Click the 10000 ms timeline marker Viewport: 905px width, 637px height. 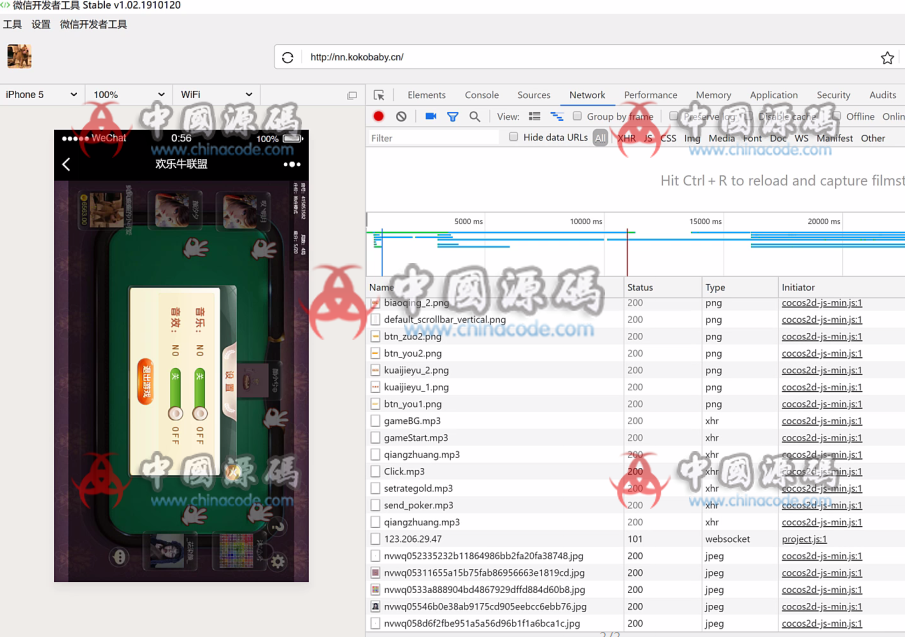point(586,222)
